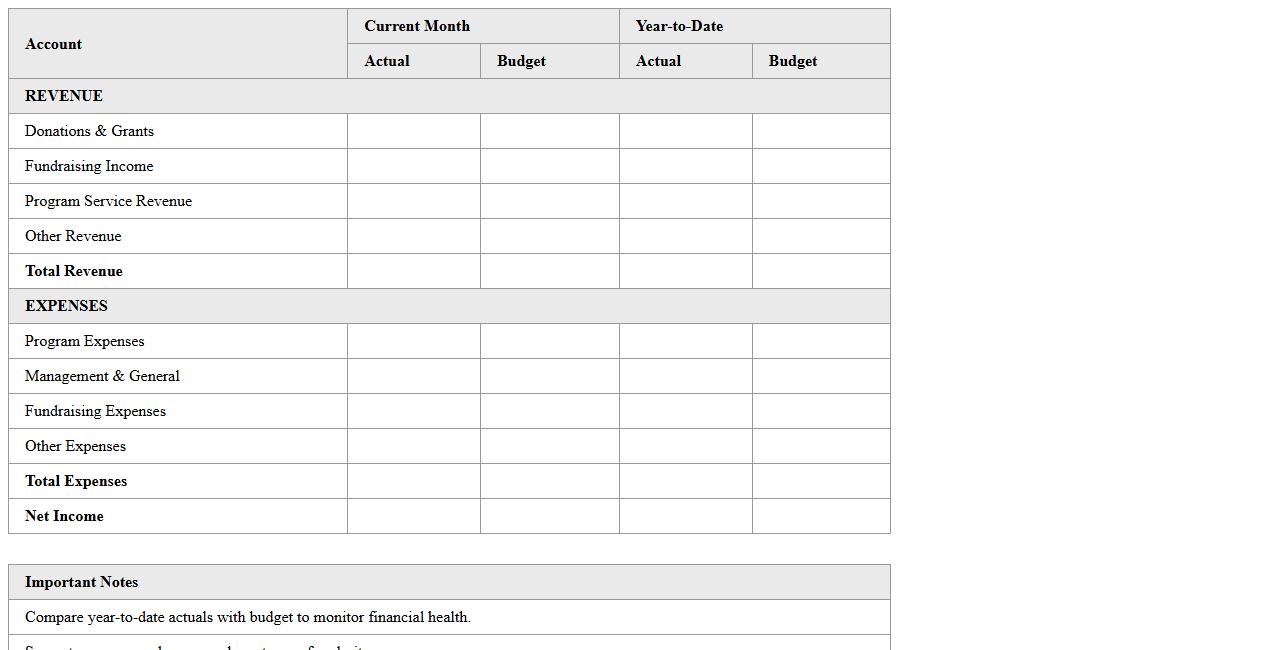
Task: Click Year-to-Date Budget cell for Net Income
Action: tap(820, 516)
